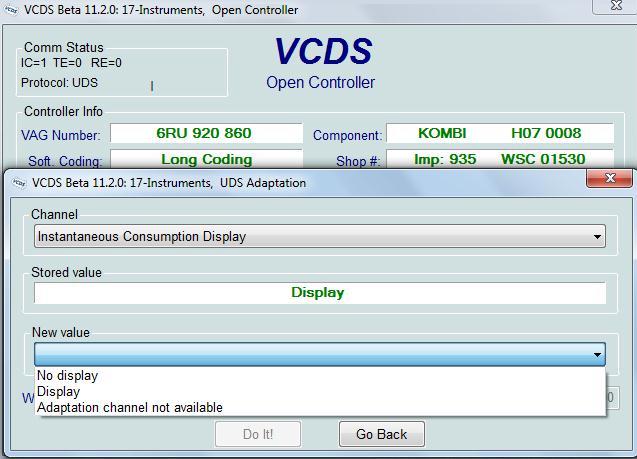Expand the Channel dropdown arrow

point(598,237)
